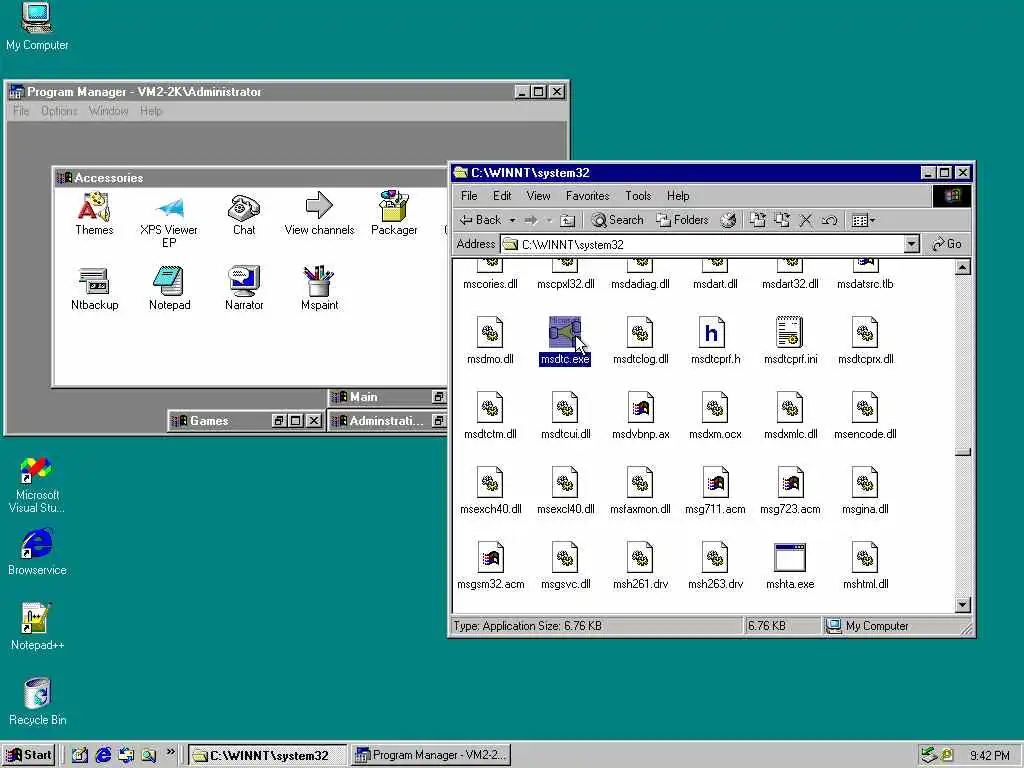Viewport: 1024px width, 768px height.
Task: Click the History toolbar icon in Explorer
Action: tap(728, 221)
